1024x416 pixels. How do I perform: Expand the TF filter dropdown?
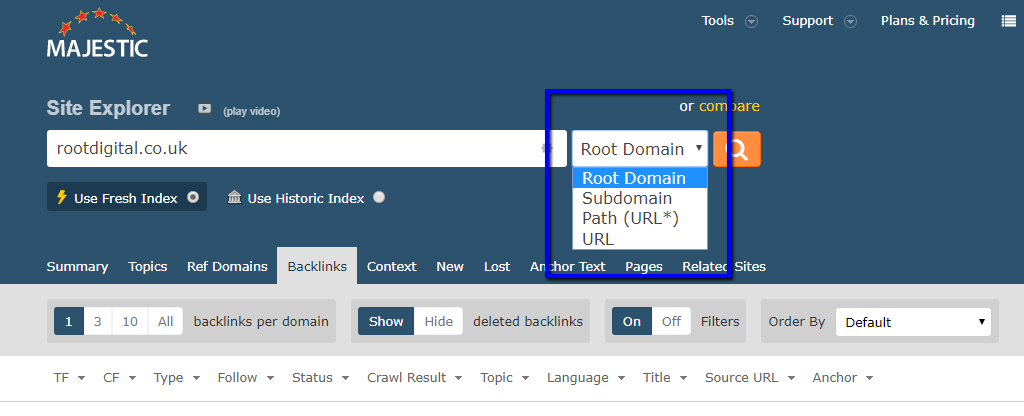click(x=69, y=377)
